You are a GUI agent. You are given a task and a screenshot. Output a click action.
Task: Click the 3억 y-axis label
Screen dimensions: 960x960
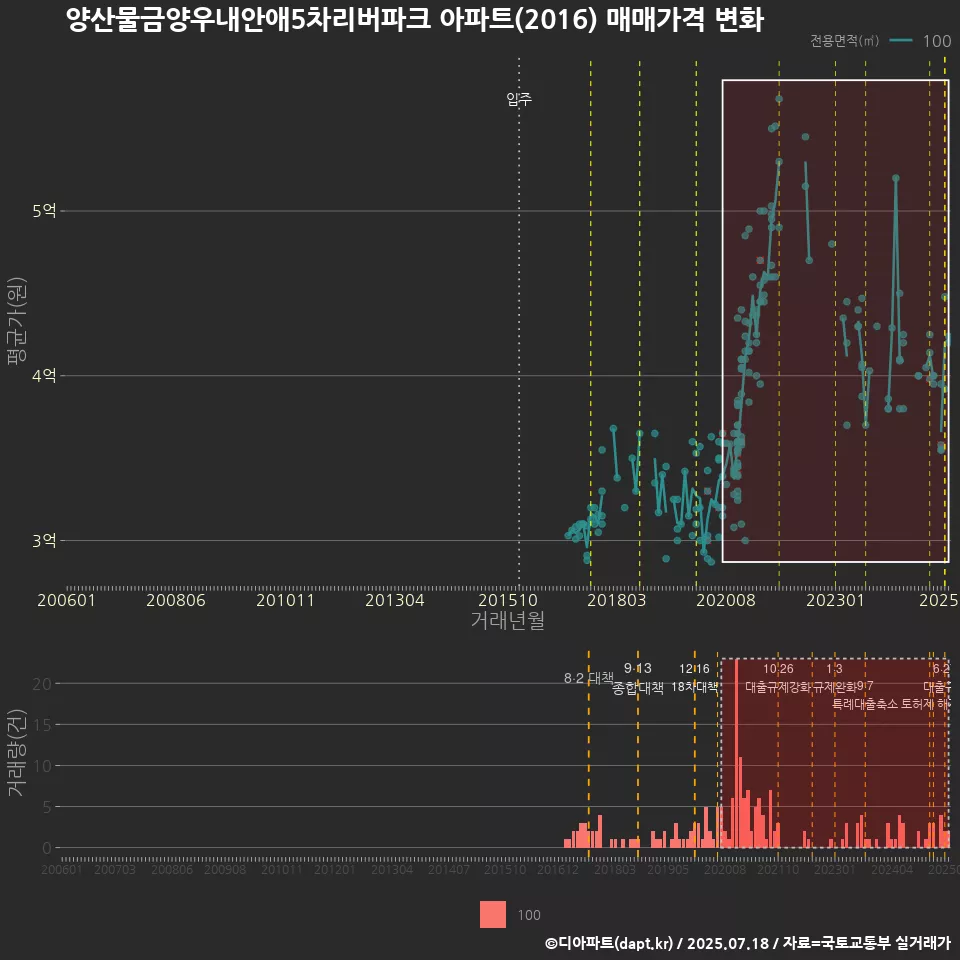(44, 541)
